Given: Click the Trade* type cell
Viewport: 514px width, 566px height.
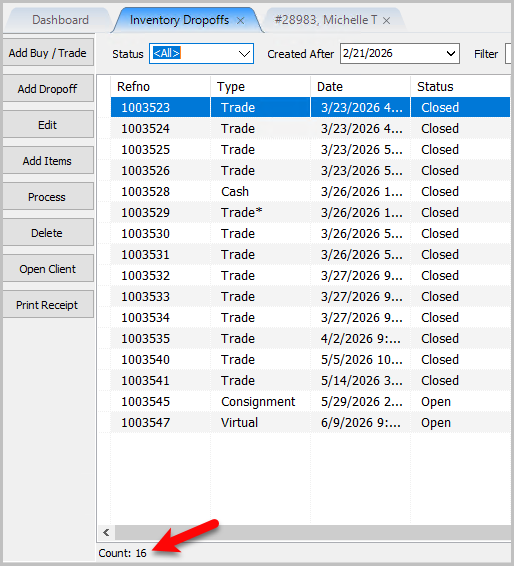Looking at the screenshot, I should click(260, 213).
